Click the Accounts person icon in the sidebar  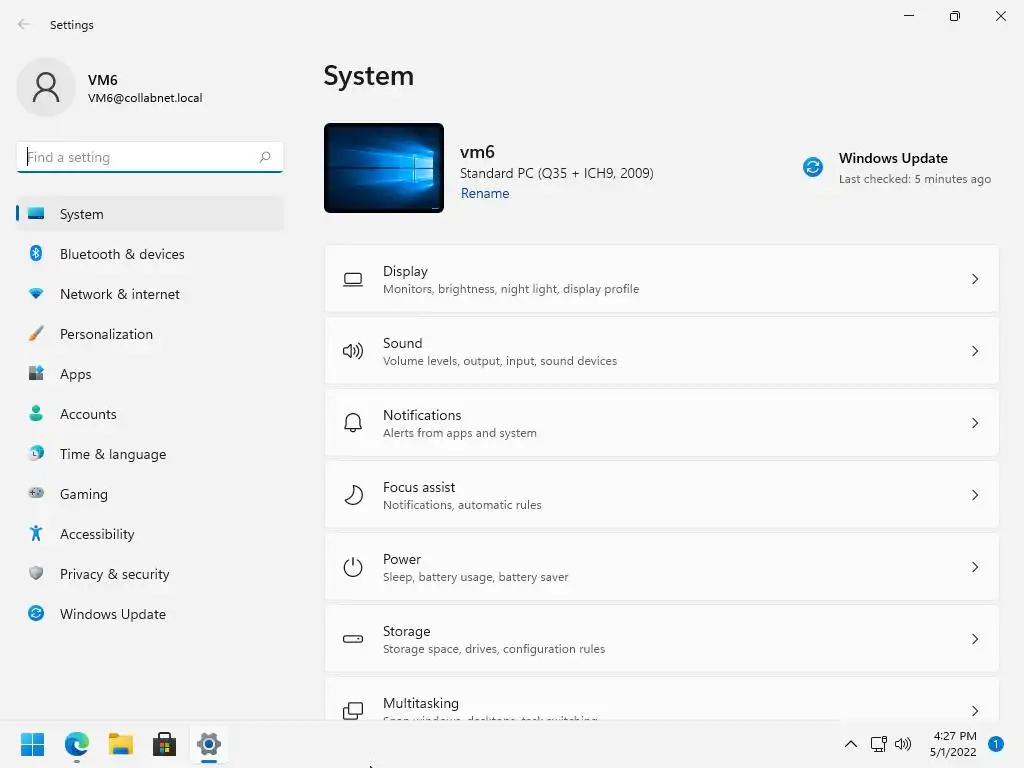tap(36, 413)
